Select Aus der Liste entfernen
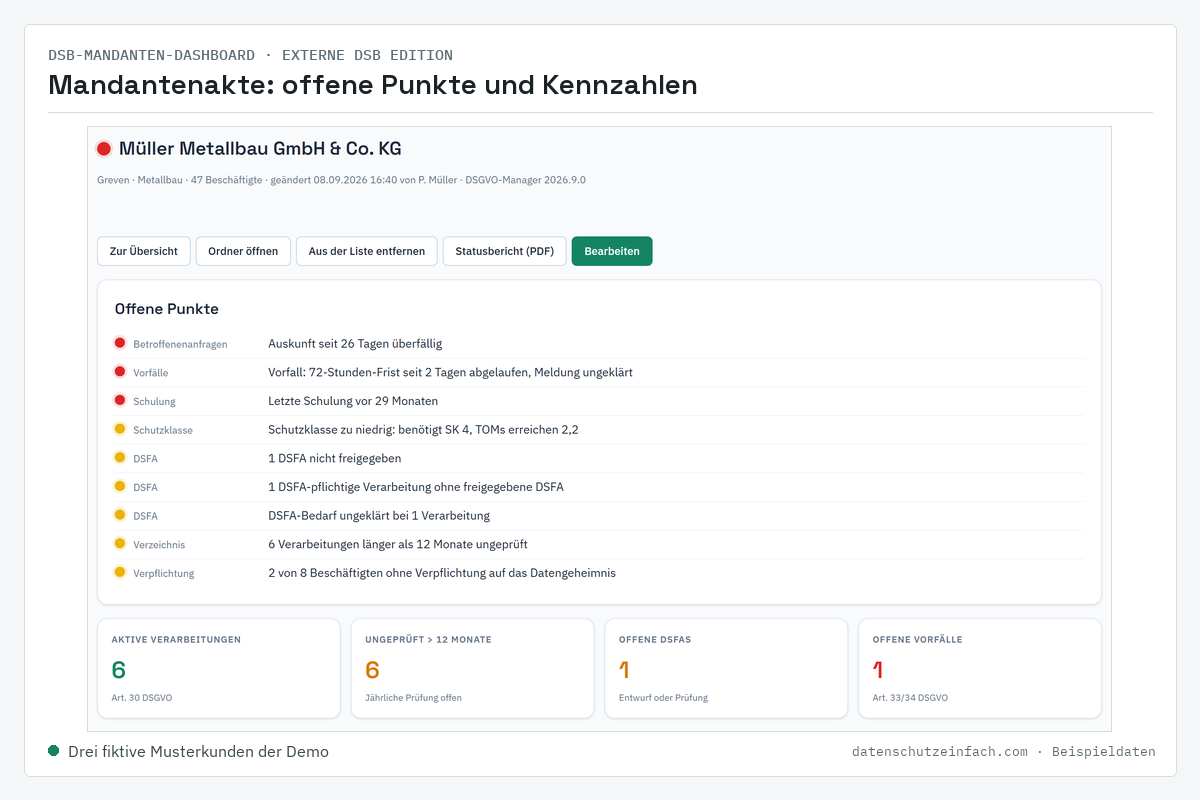Image resolution: width=1200 pixels, height=800 pixels. point(367,251)
